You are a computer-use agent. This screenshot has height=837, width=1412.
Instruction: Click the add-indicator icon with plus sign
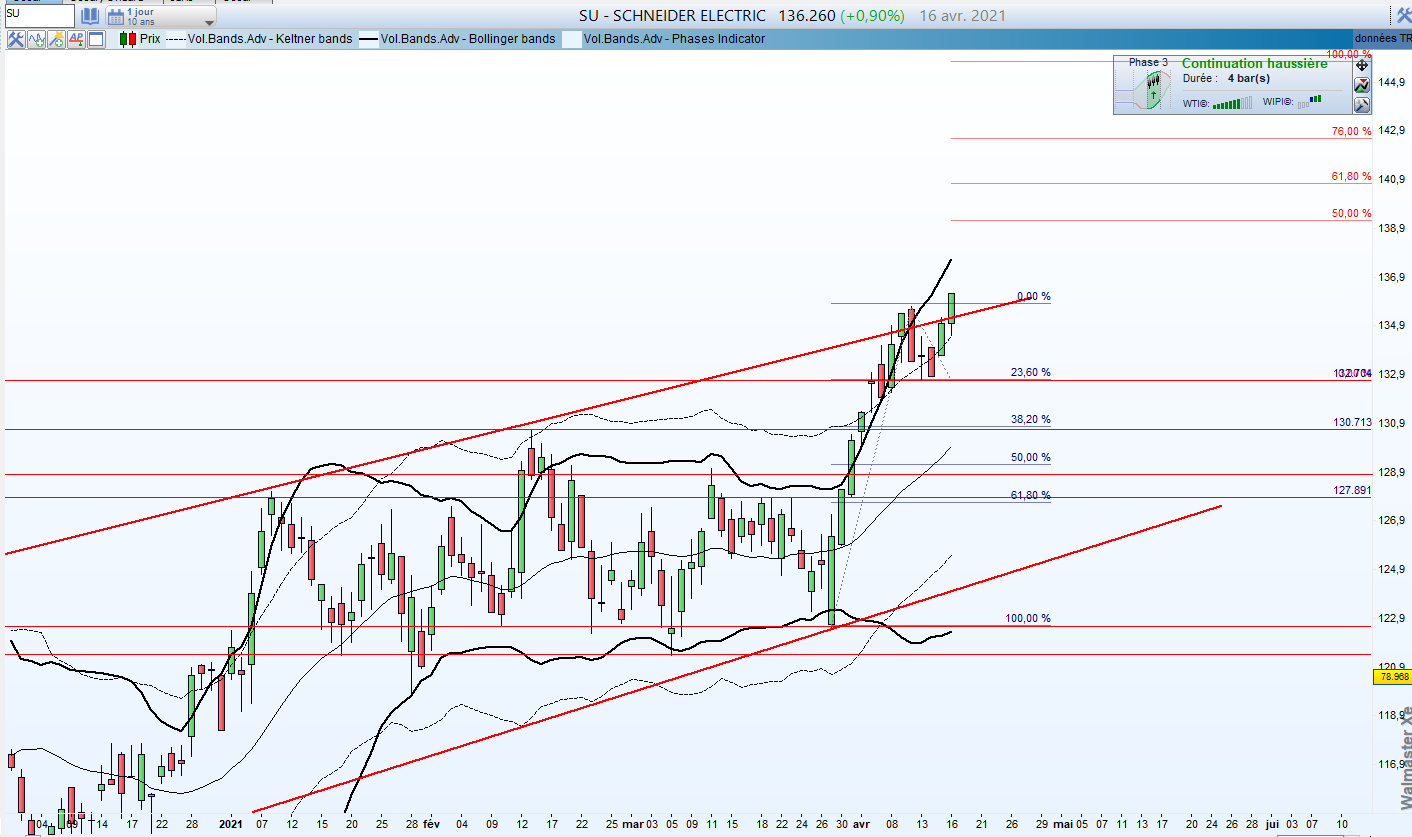coord(56,39)
